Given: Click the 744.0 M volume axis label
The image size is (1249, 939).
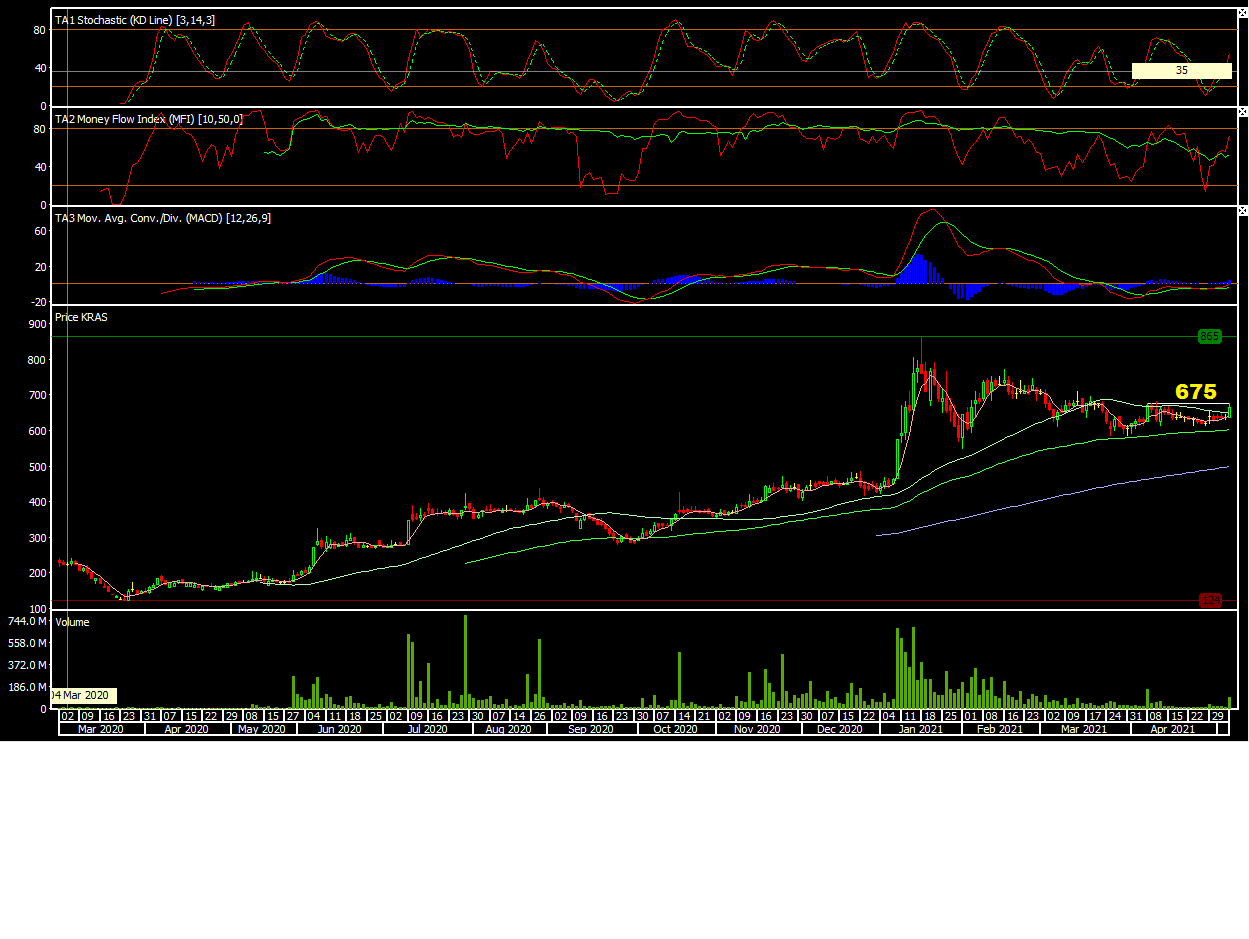Looking at the screenshot, I should click(x=26, y=621).
